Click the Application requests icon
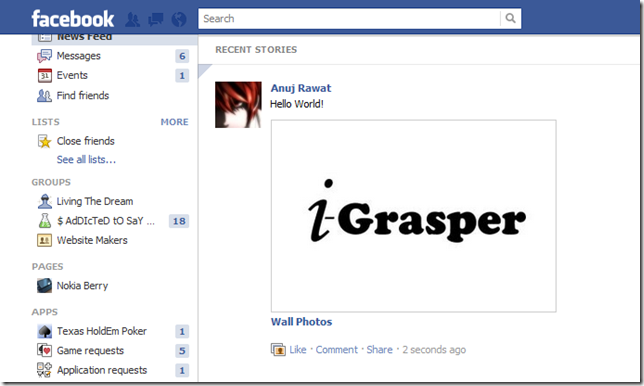 [x=44, y=370]
